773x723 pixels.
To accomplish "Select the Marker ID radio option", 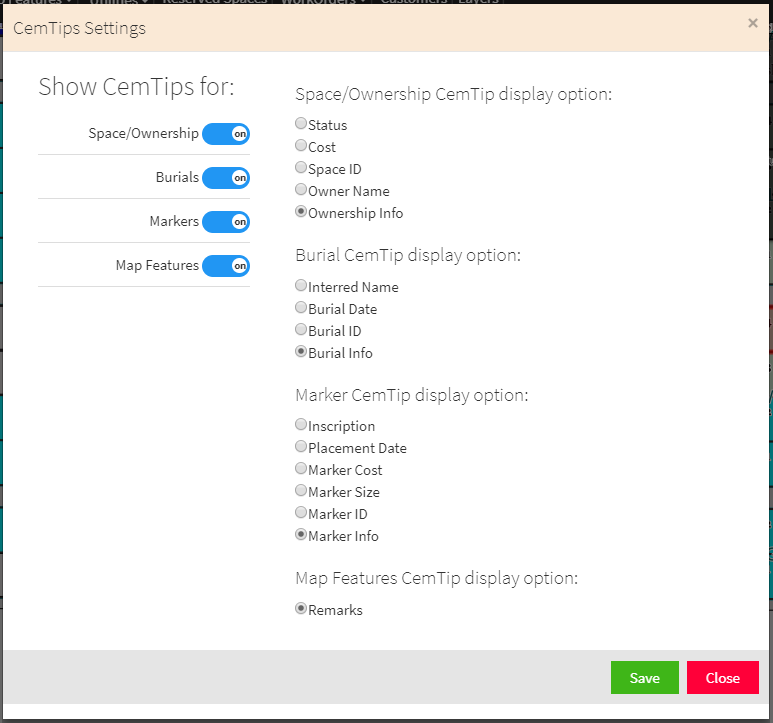I will [301, 513].
